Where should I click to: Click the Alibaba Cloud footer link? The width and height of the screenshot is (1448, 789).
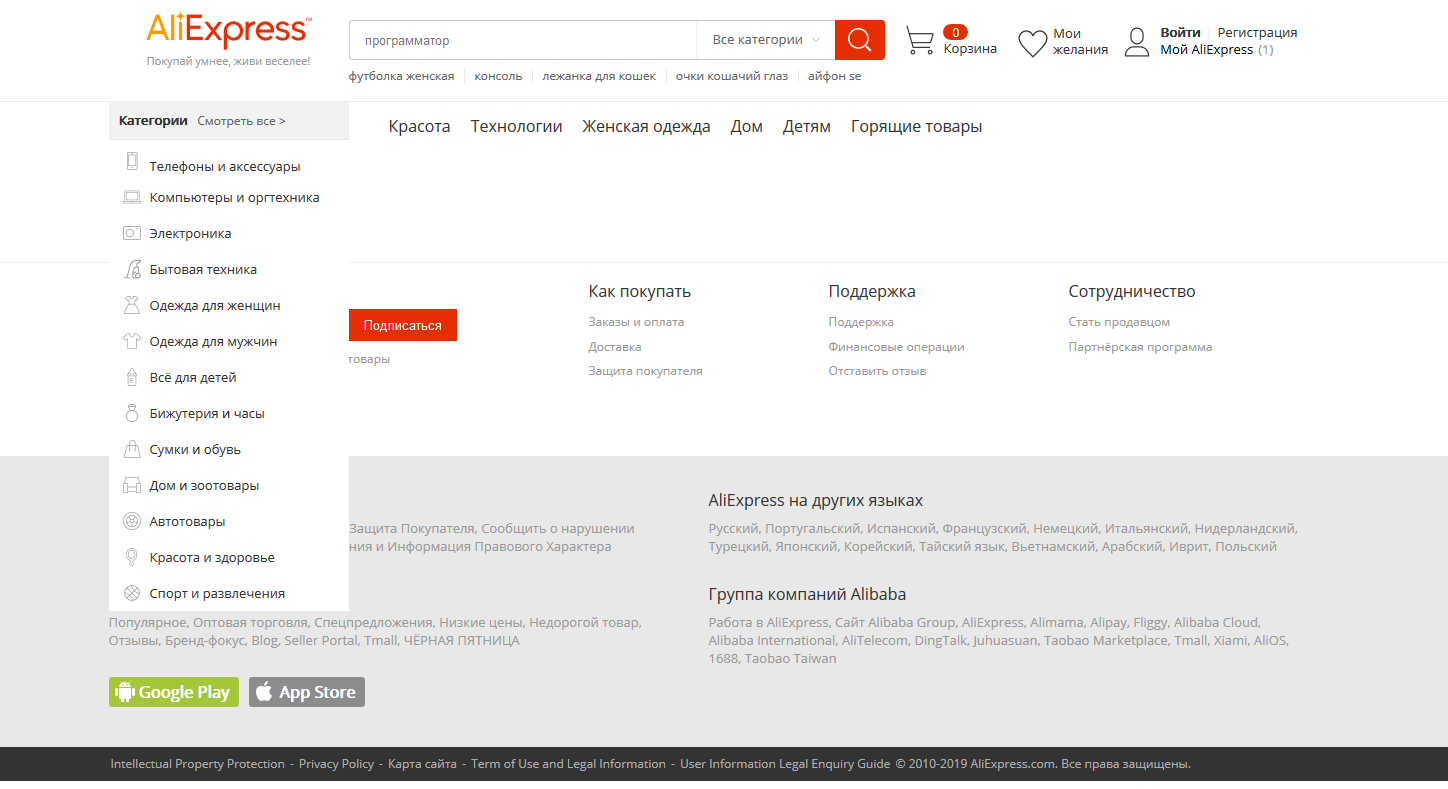coord(1216,622)
